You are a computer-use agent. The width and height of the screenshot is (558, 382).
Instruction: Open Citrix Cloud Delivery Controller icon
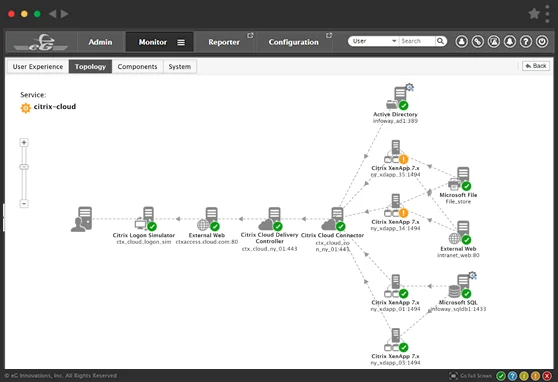270,219
